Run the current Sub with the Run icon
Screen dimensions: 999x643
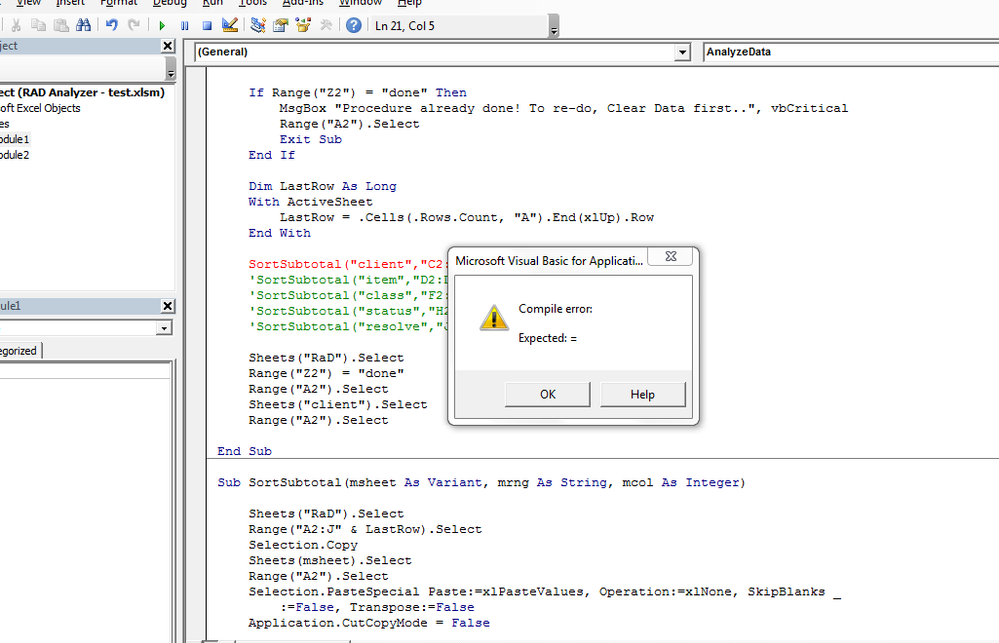click(163, 25)
